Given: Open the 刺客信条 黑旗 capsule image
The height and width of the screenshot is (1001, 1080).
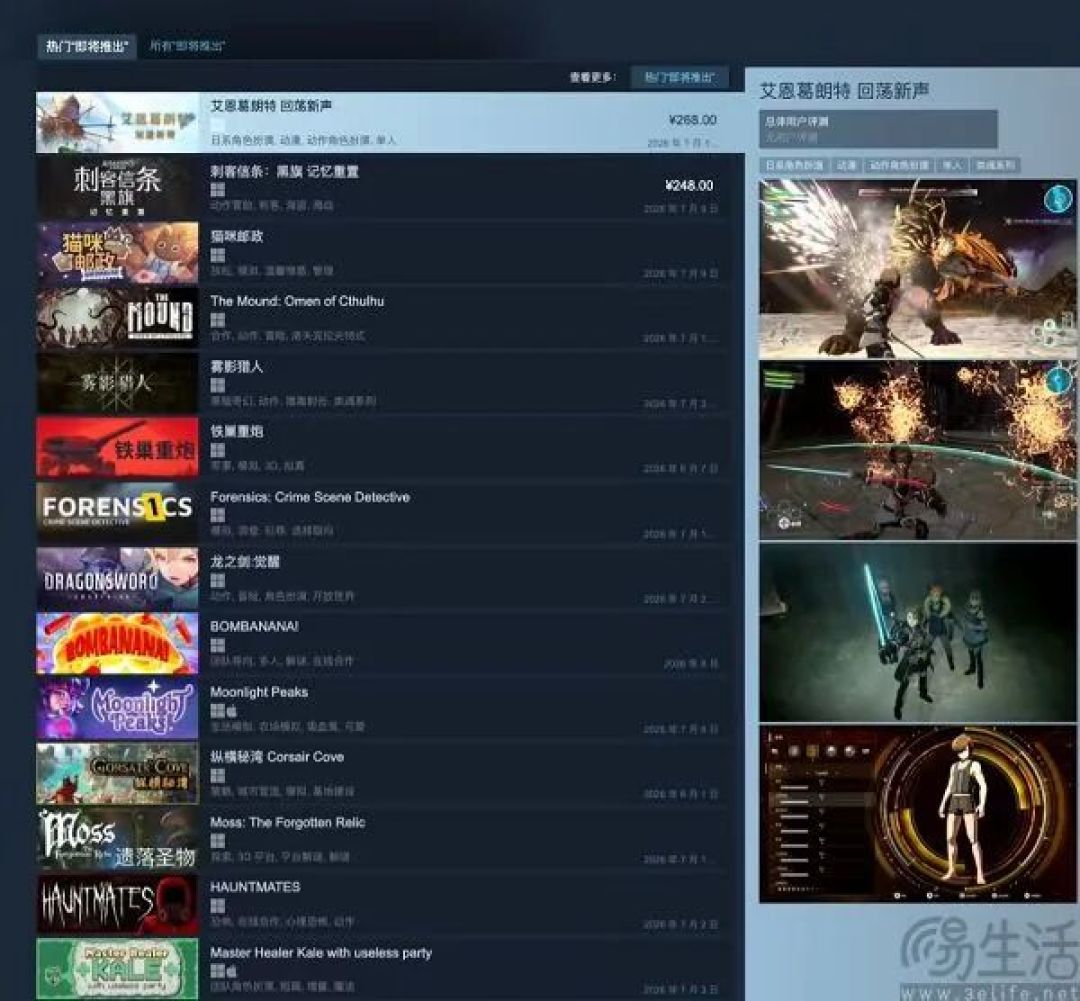Looking at the screenshot, I should tap(117, 187).
